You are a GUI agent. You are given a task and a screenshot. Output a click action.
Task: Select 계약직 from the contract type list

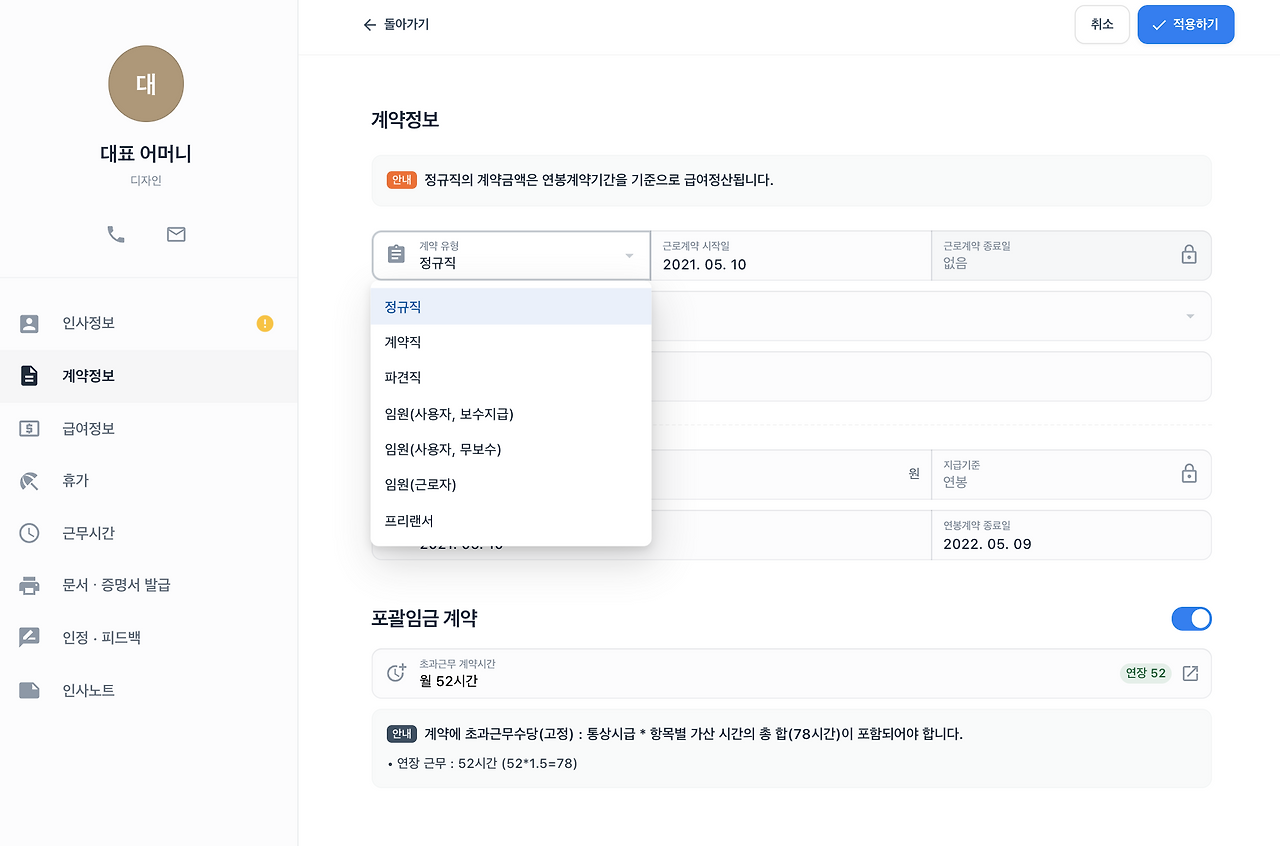[511, 342]
